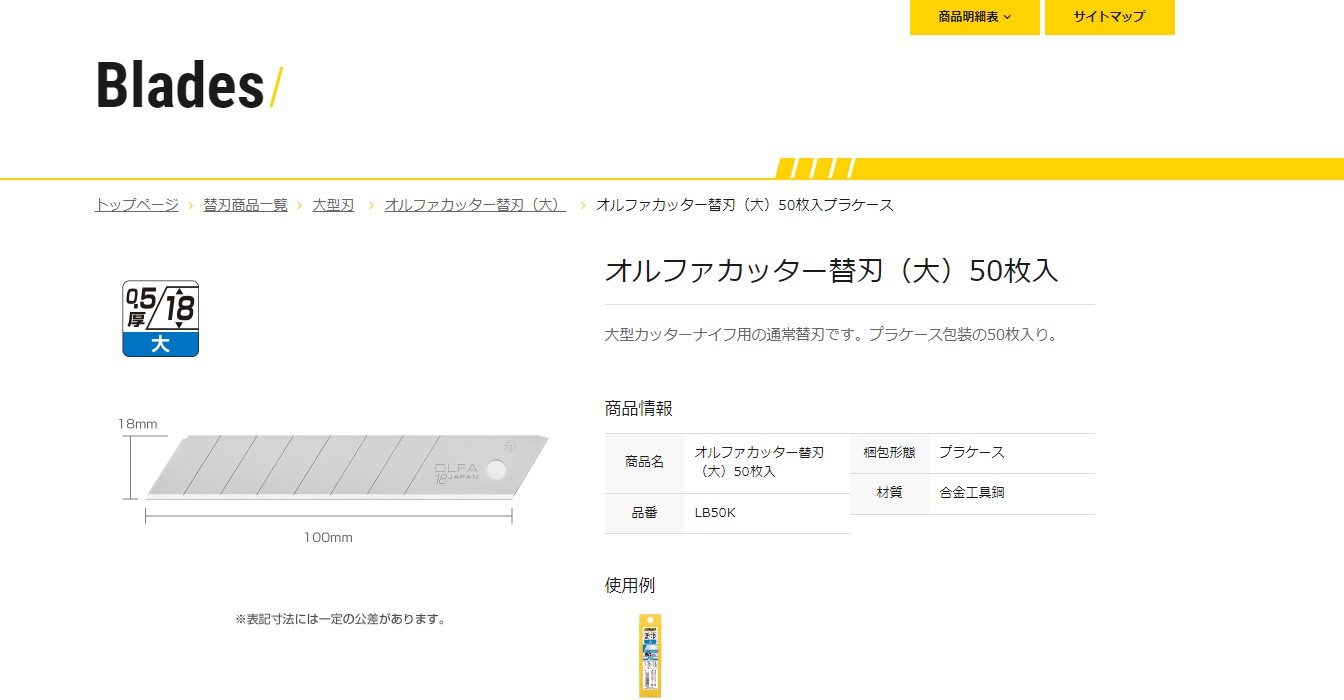
Task: Click the product number LB50K
Action: (x=715, y=513)
